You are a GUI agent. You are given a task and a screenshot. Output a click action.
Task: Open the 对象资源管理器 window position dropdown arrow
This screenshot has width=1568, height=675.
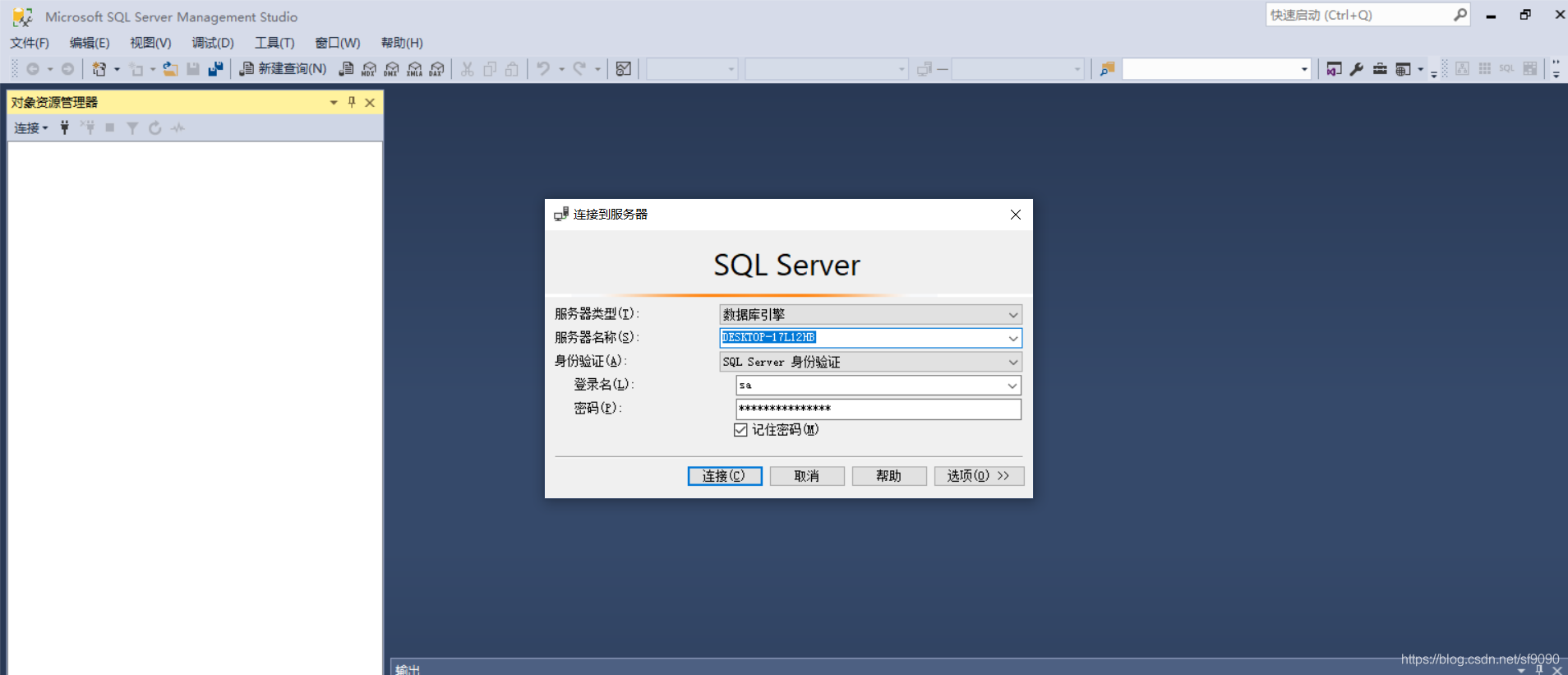(334, 102)
